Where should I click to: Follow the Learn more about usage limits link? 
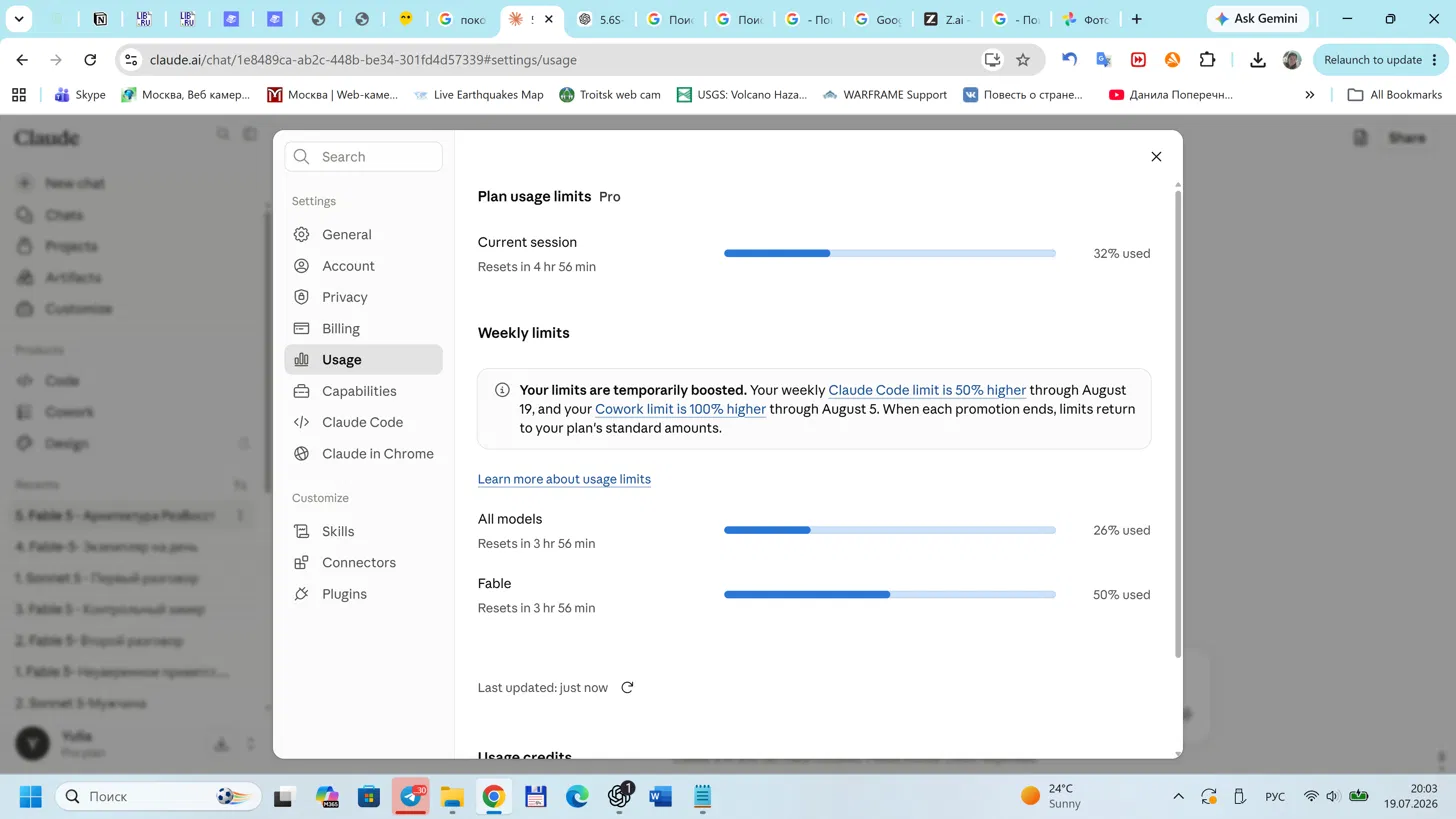[x=564, y=479]
